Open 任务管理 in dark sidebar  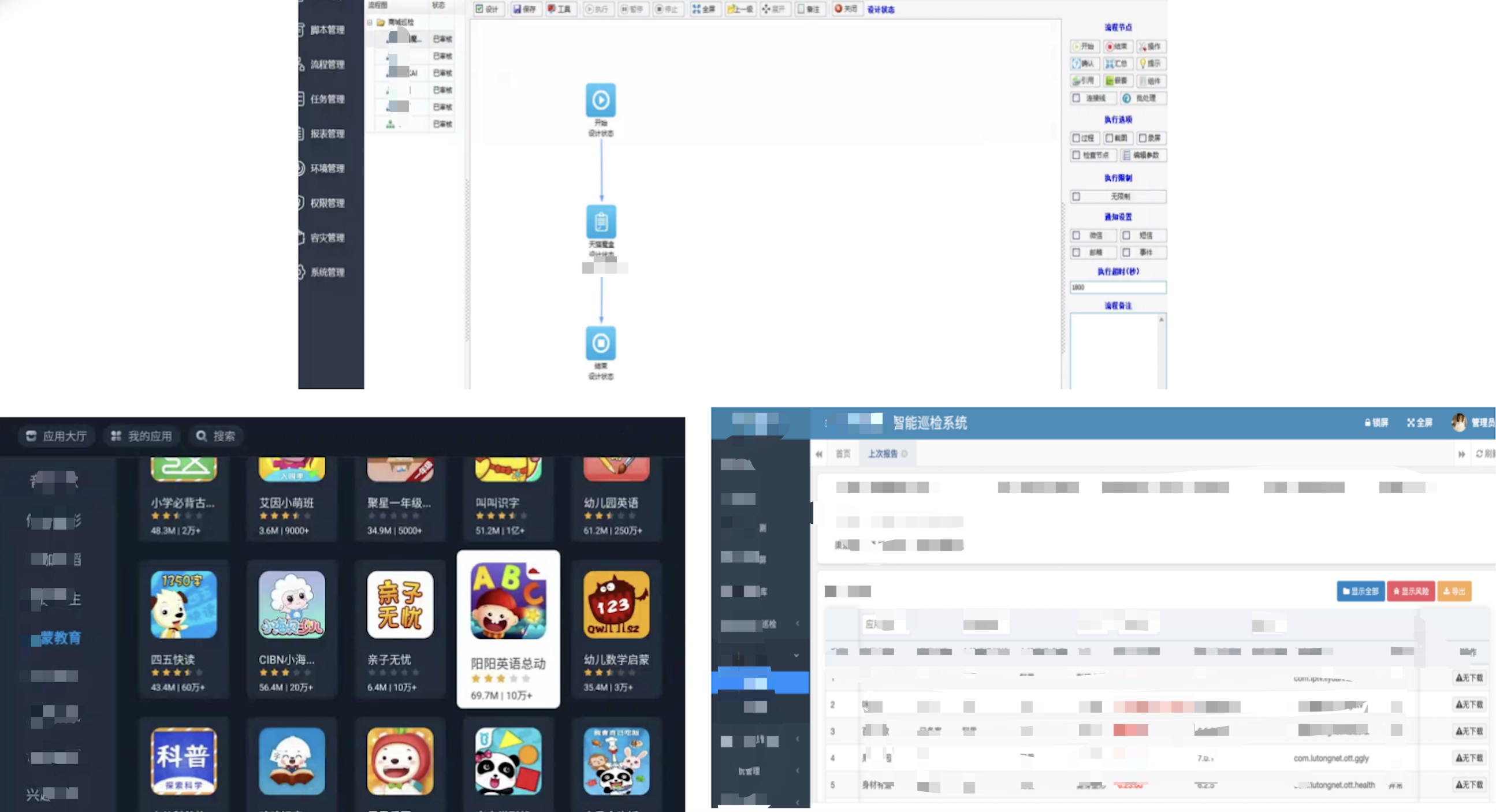tap(327, 99)
